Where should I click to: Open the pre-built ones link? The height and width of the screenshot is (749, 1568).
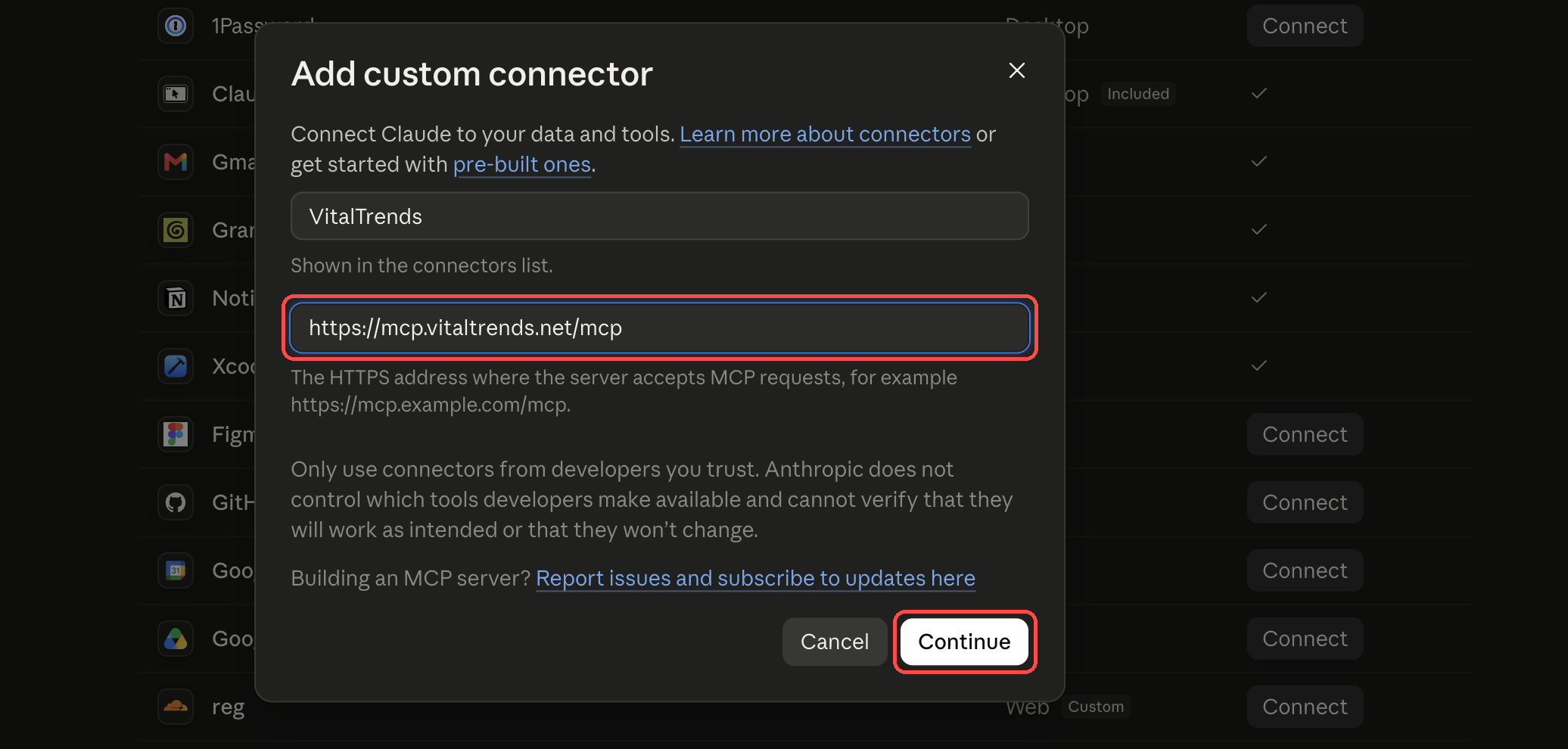pyautogui.click(x=521, y=164)
